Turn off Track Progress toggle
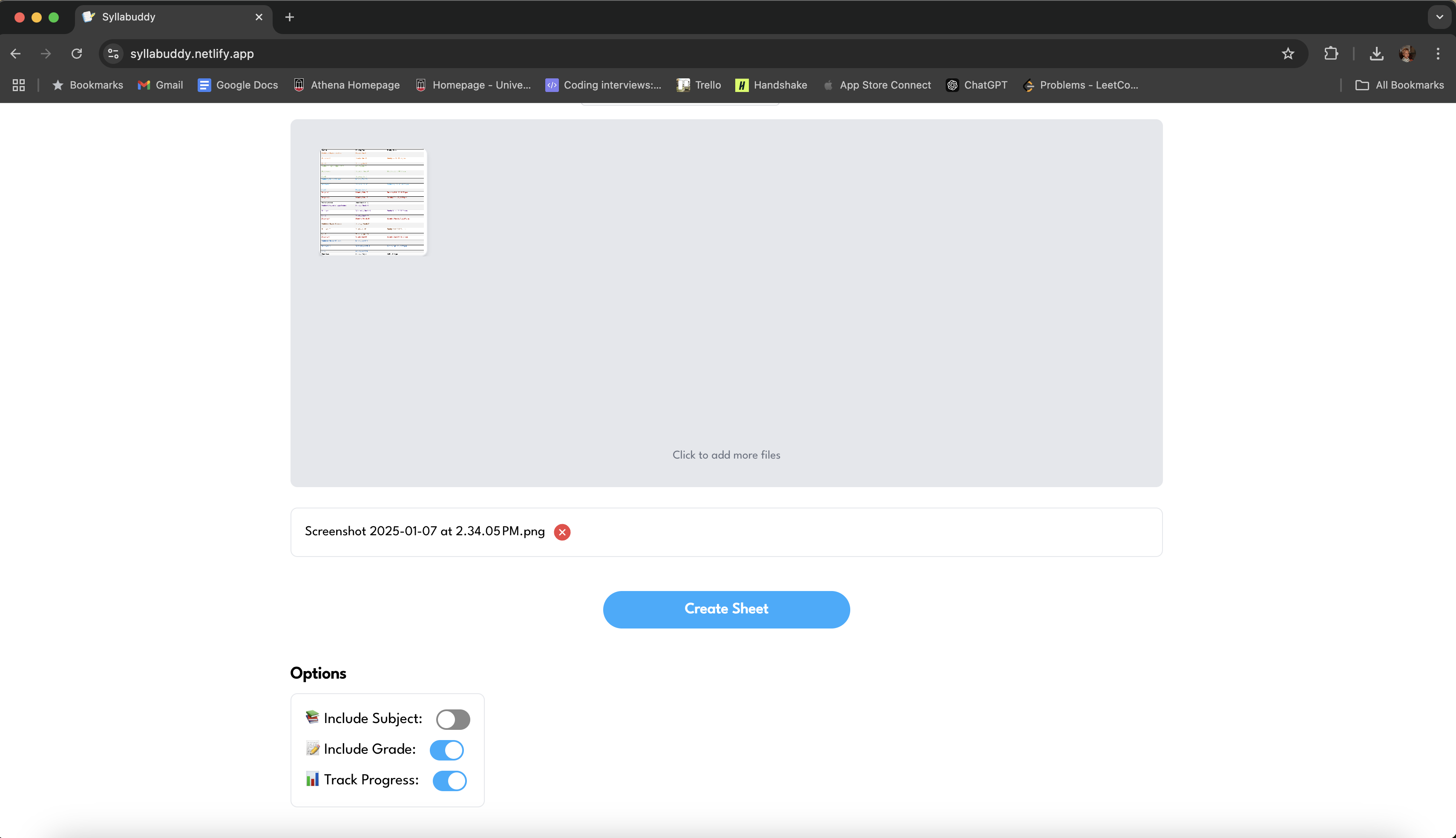Image resolution: width=1456 pixels, height=838 pixels. (x=449, y=781)
